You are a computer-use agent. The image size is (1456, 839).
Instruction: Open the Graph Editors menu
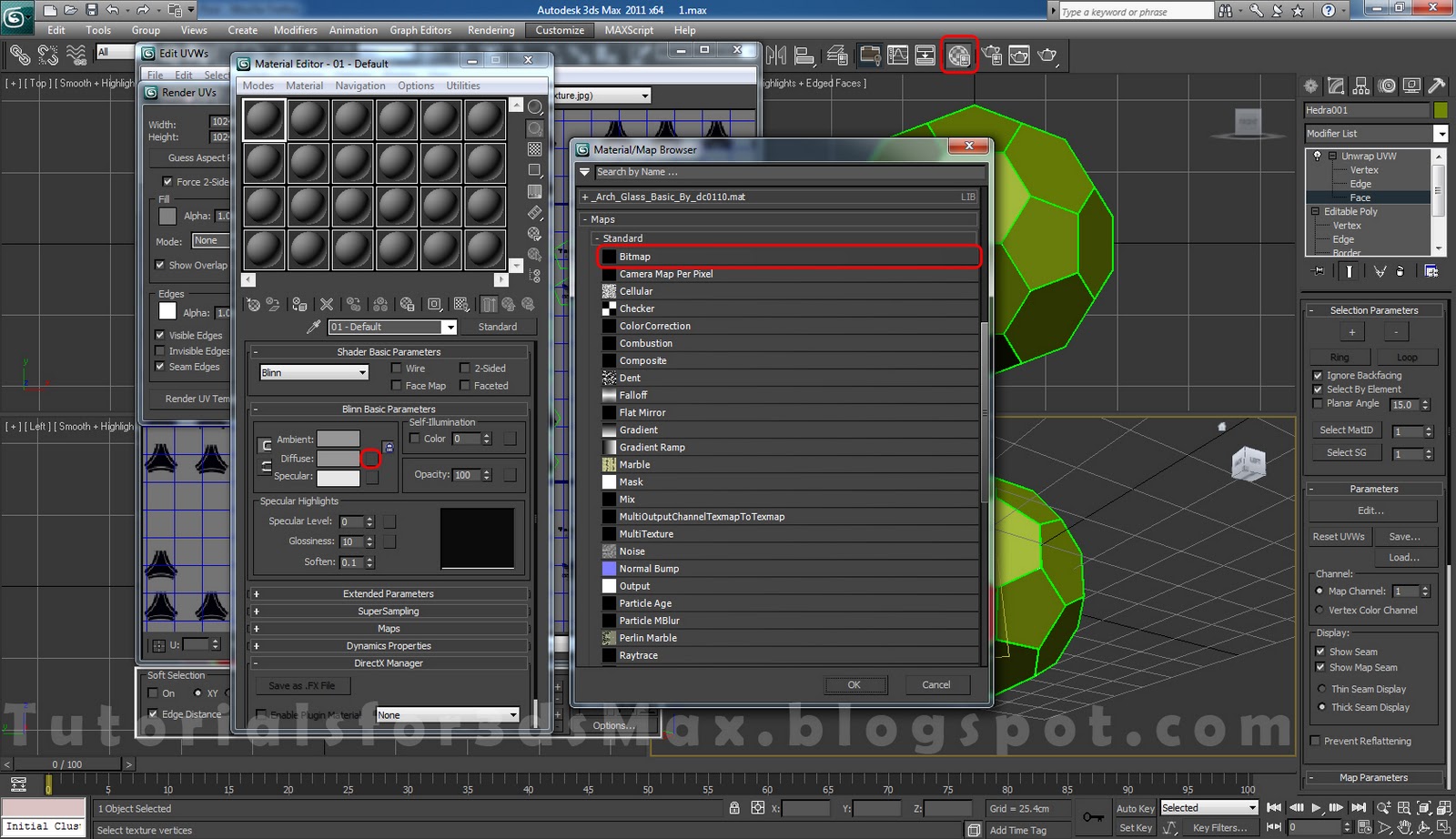click(x=420, y=30)
